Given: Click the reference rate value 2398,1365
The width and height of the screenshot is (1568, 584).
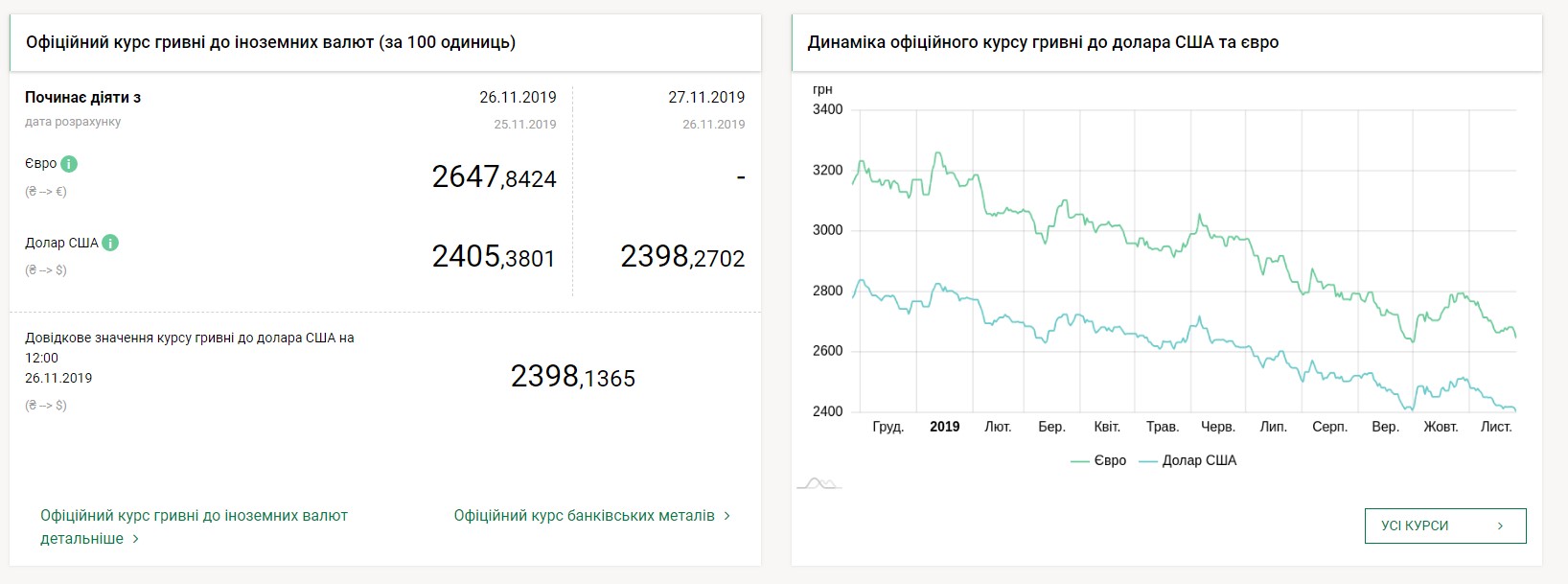Looking at the screenshot, I should click(x=572, y=377).
